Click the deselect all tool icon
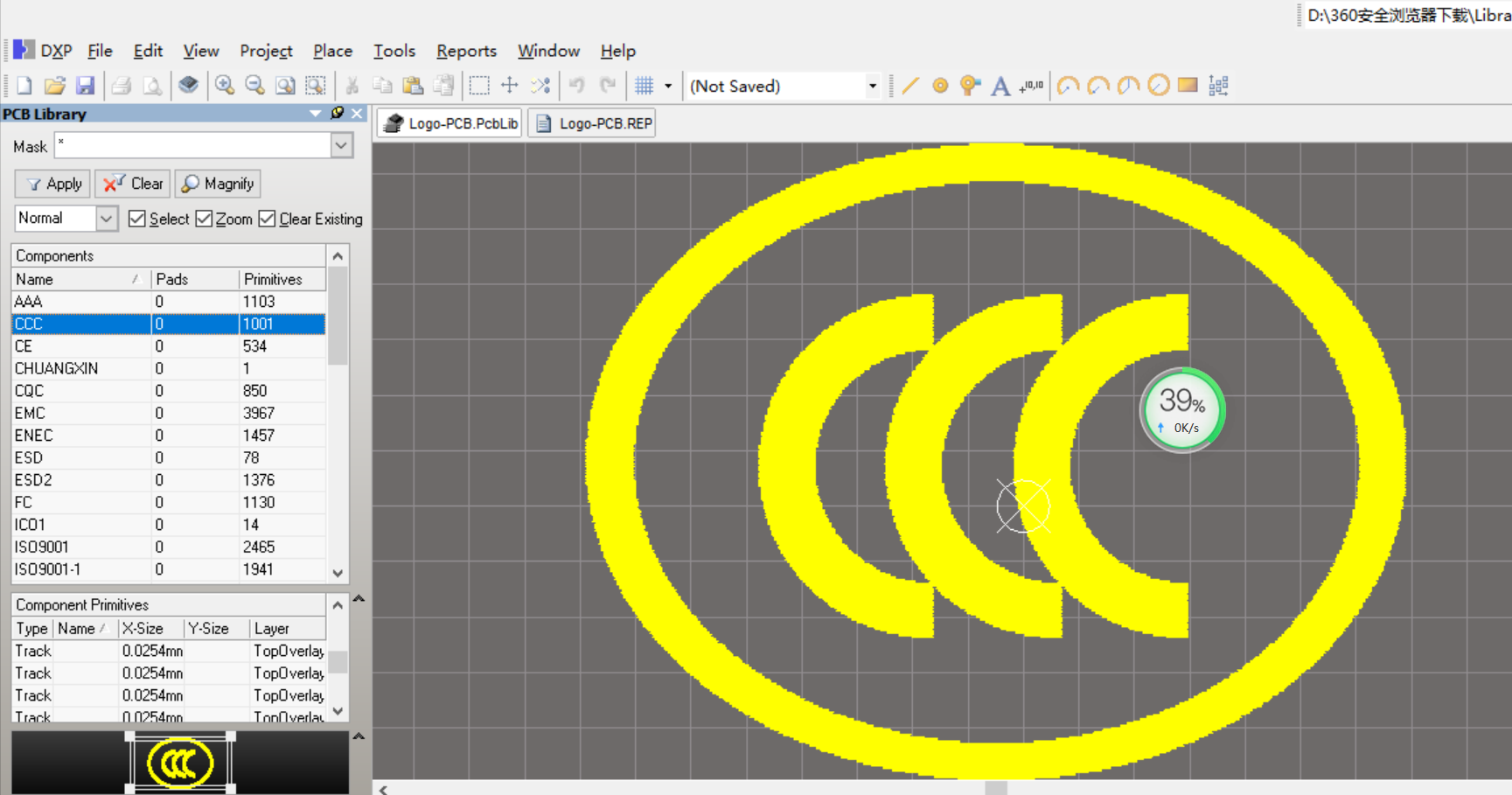The height and width of the screenshot is (795, 1512). (x=540, y=86)
